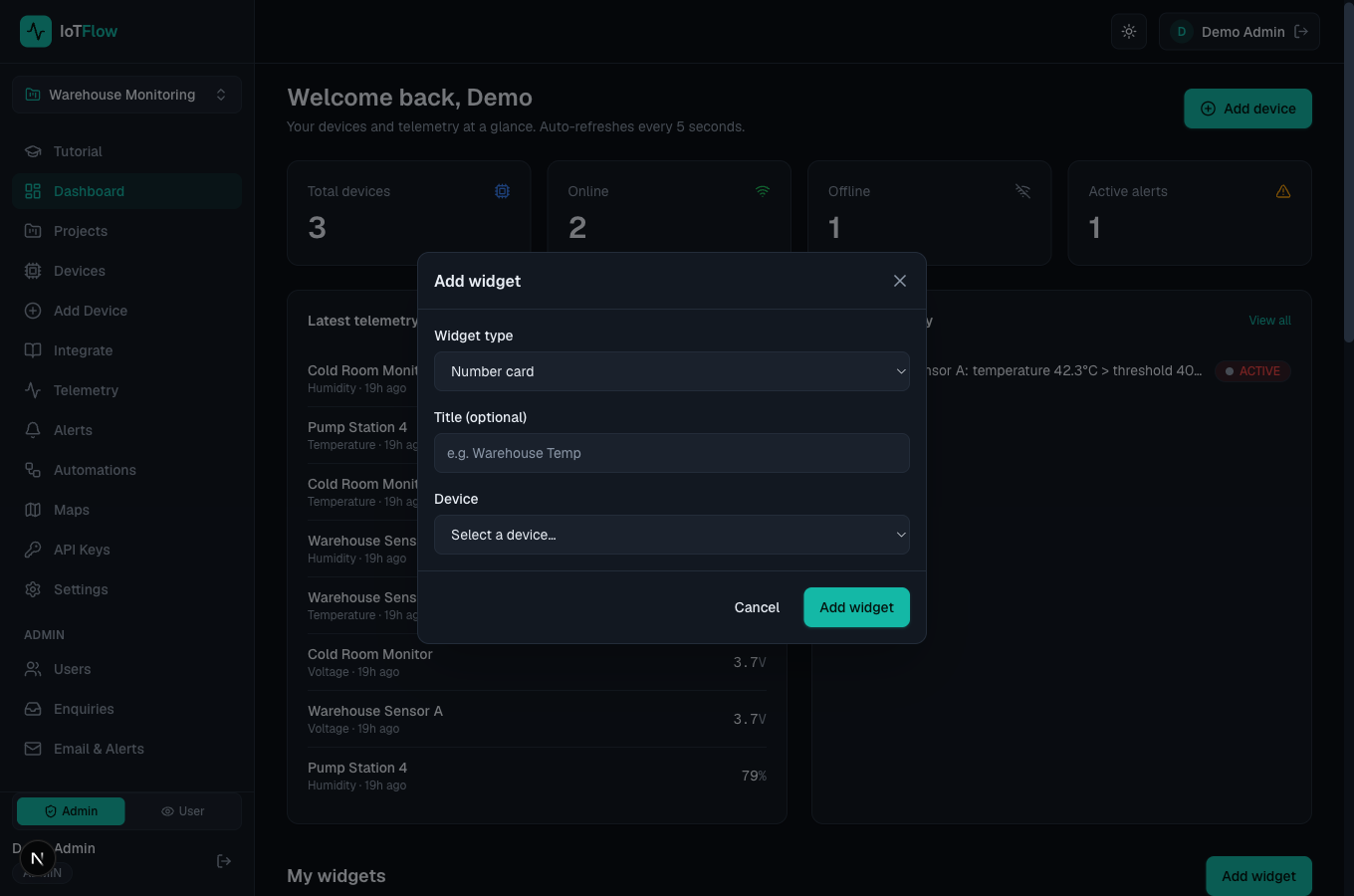Click the Users people icon in sidebar
The image size is (1354, 896).
coord(33,669)
